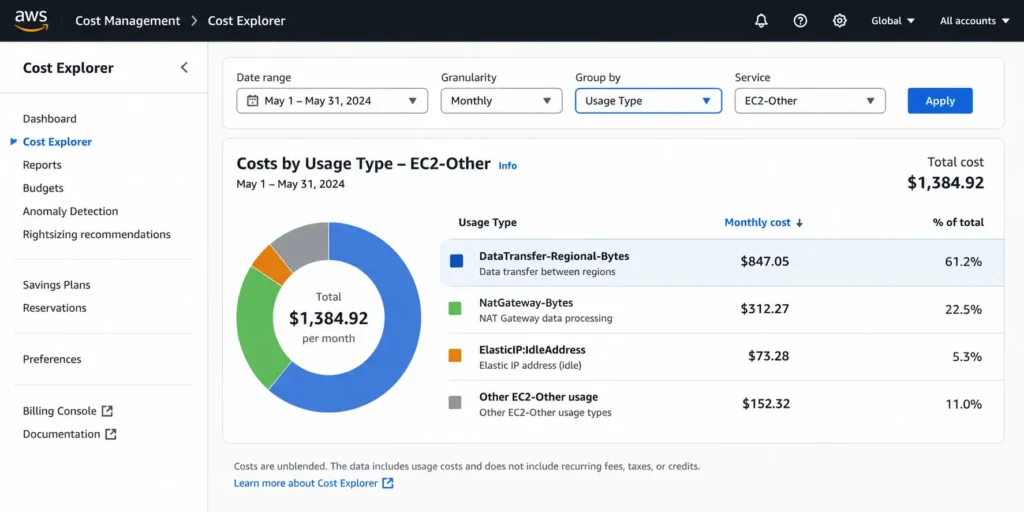Open the All accounts dropdown
This screenshot has width=1024, height=512.
point(975,21)
